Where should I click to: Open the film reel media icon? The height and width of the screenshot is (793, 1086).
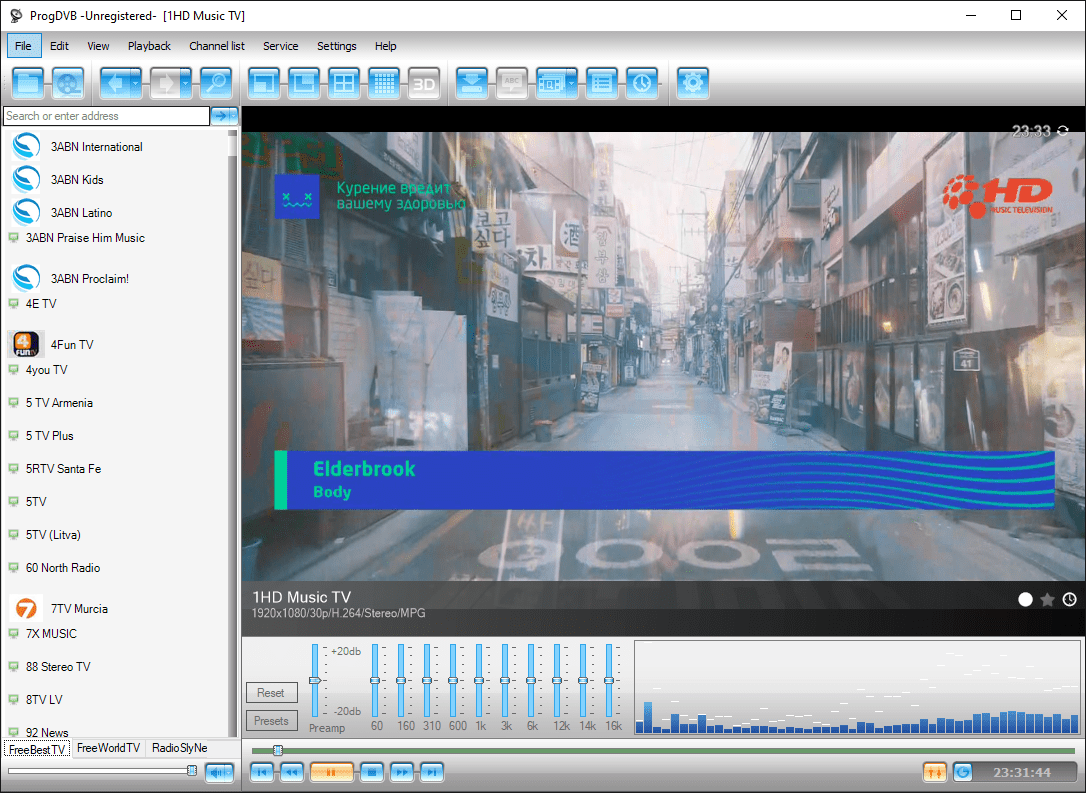click(x=68, y=84)
